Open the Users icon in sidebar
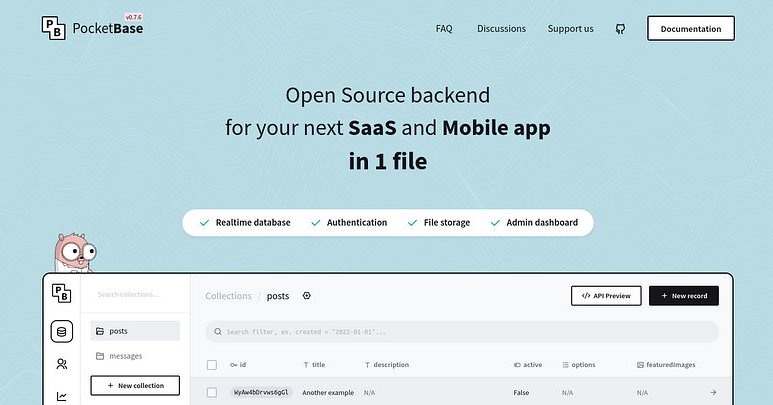Image resolution: width=773 pixels, height=405 pixels. tap(62, 364)
